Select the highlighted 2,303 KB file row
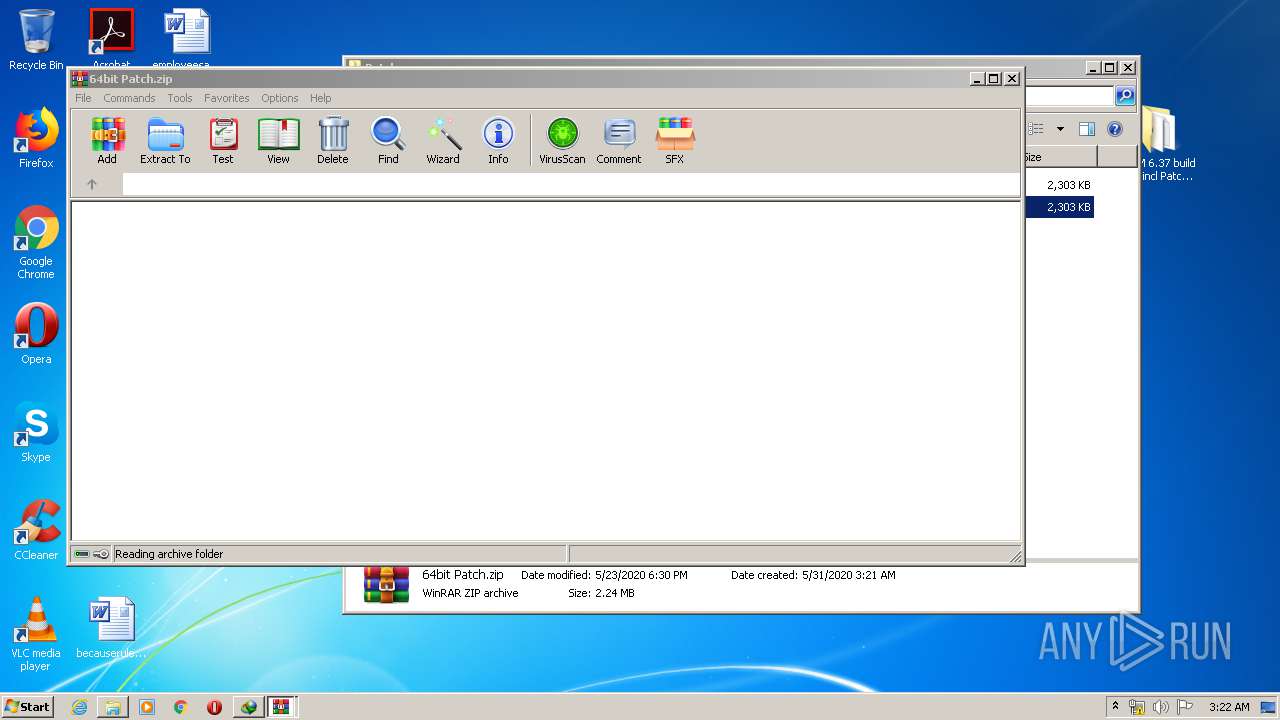This screenshot has width=1280, height=720. (x=1059, y=207)
